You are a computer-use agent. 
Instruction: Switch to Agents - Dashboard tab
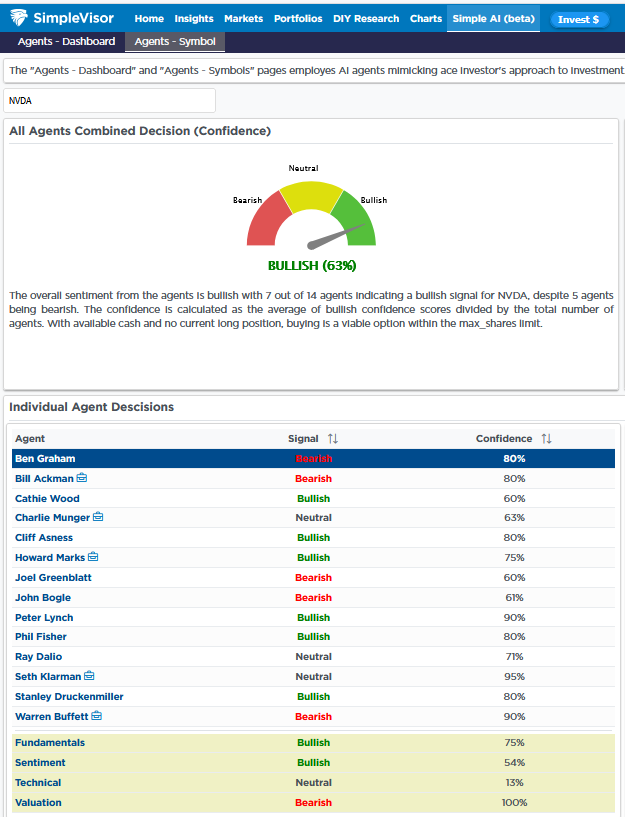[x=66, y=42]
